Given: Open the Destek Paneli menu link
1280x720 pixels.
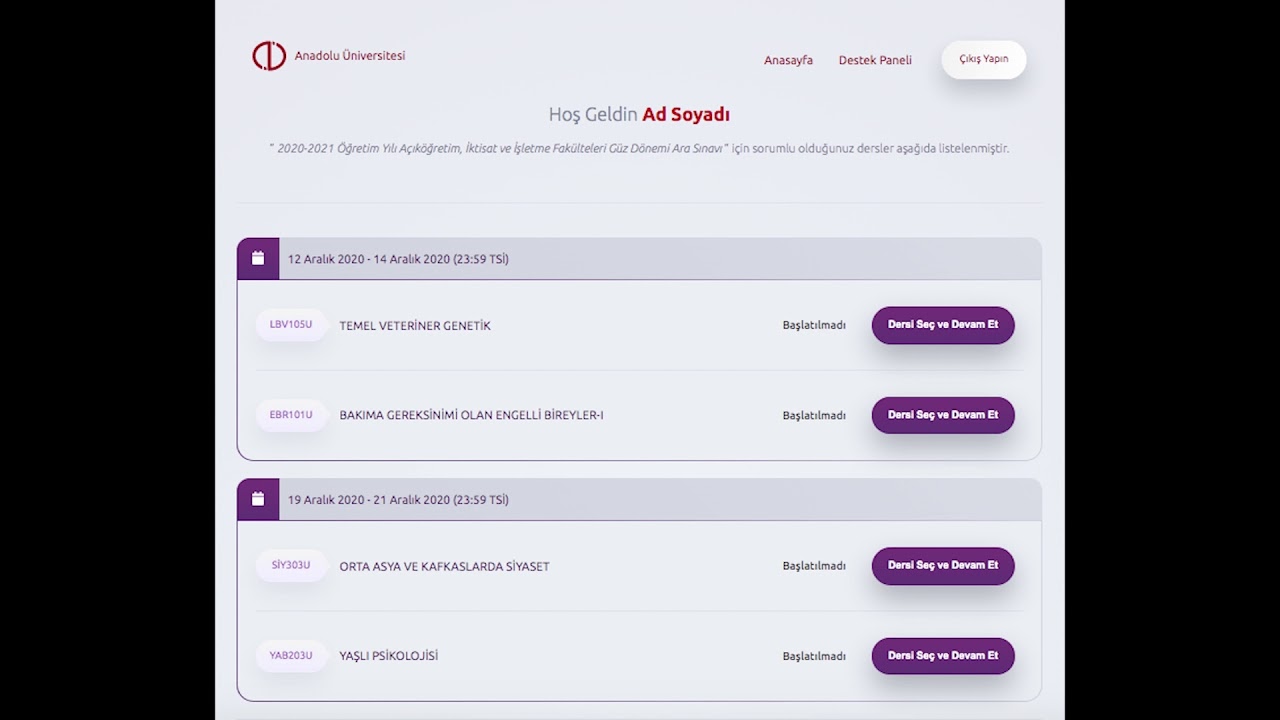Looking at the screenshot, I should [875, 60].
